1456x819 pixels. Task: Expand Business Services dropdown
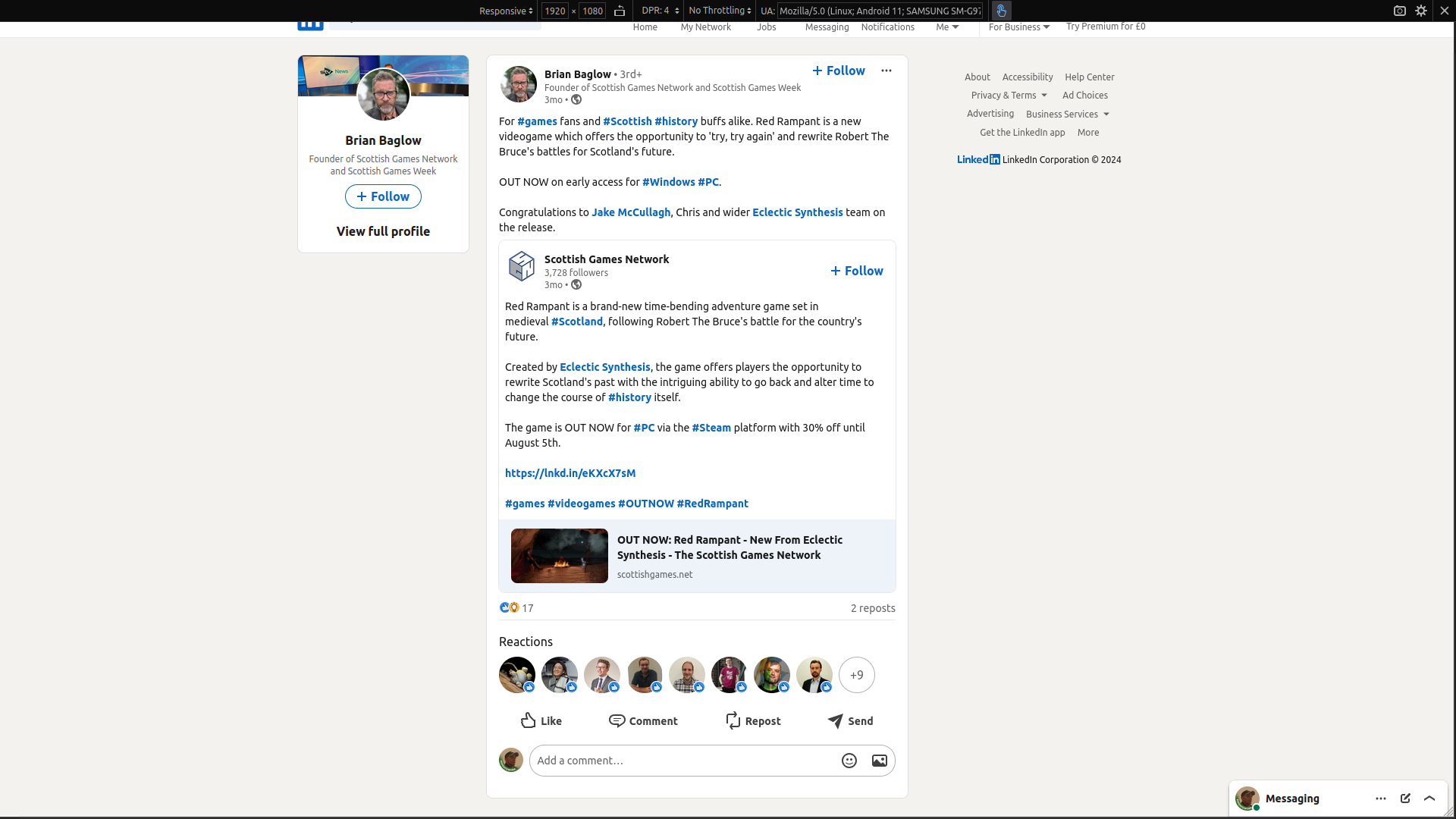tap(1068, 115)
